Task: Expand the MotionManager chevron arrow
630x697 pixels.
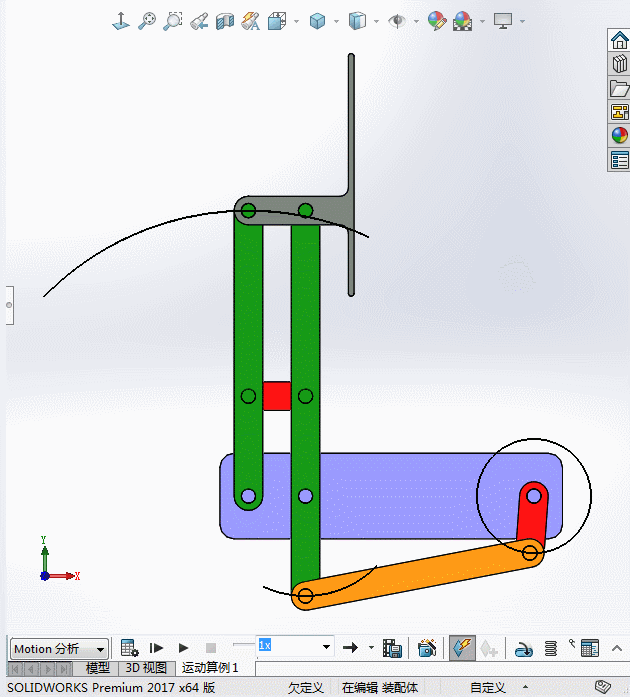Action: pyautogui.click(x=617, y=649)
